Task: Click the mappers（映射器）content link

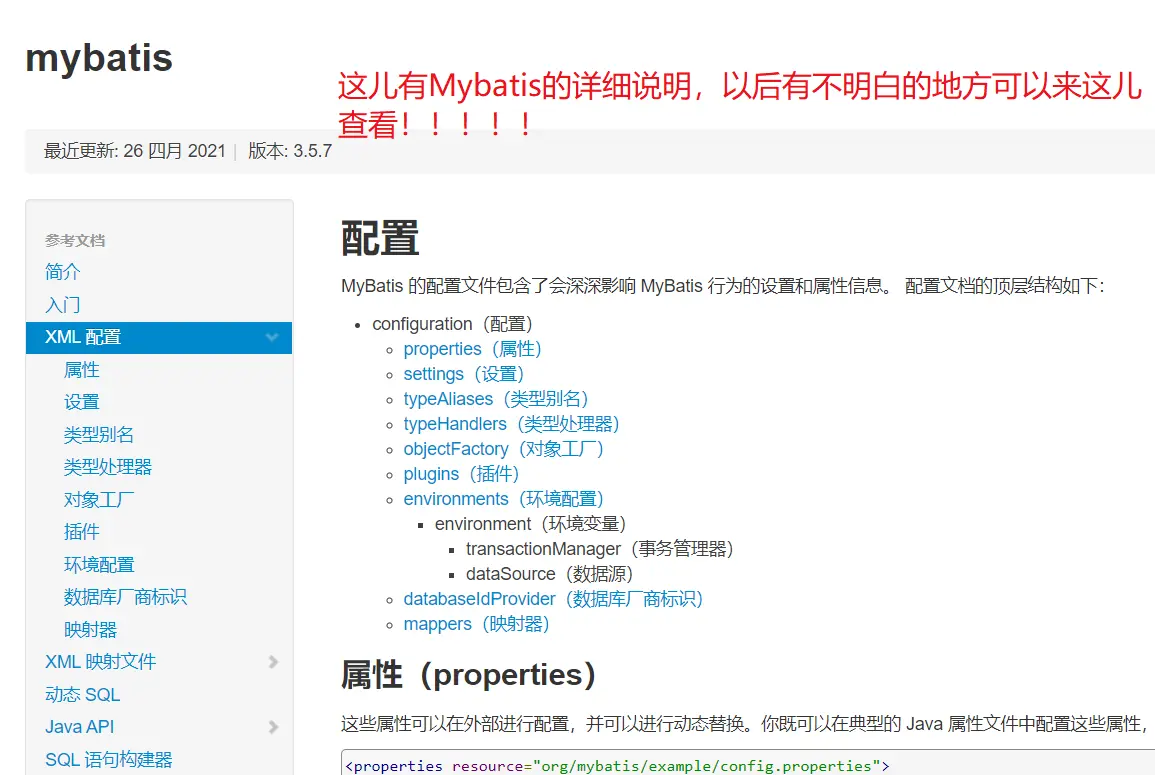Action: [477, 624]
